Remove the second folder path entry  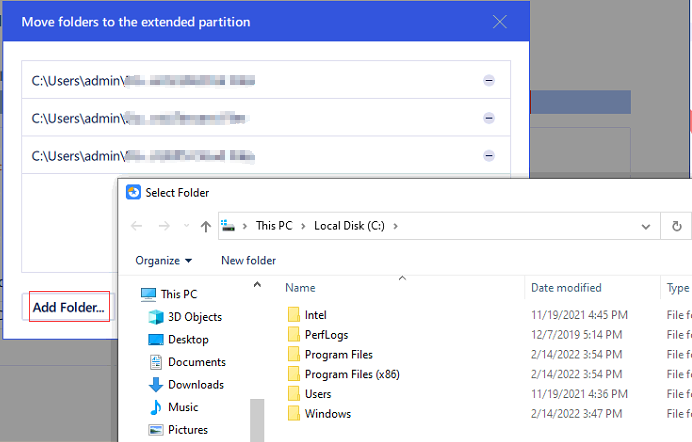488,118
